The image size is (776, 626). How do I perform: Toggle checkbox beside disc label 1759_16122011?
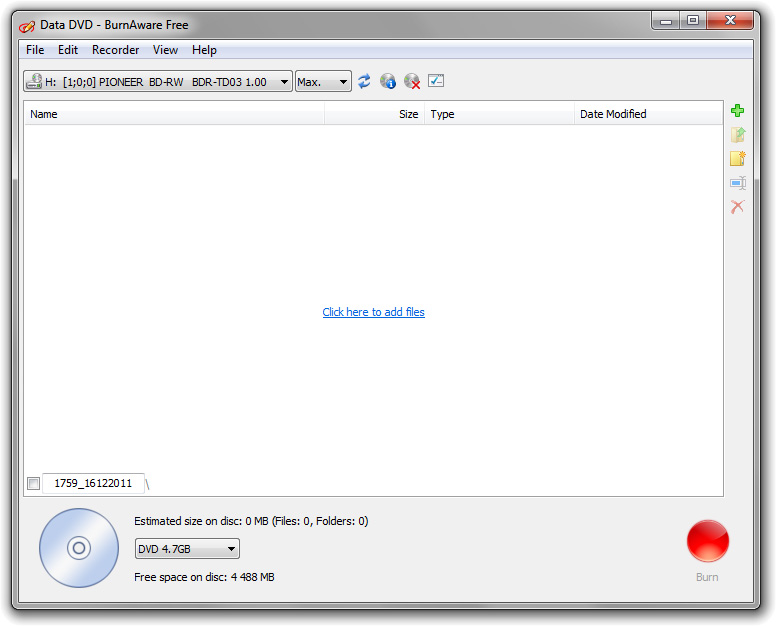(x=34, y=483)
